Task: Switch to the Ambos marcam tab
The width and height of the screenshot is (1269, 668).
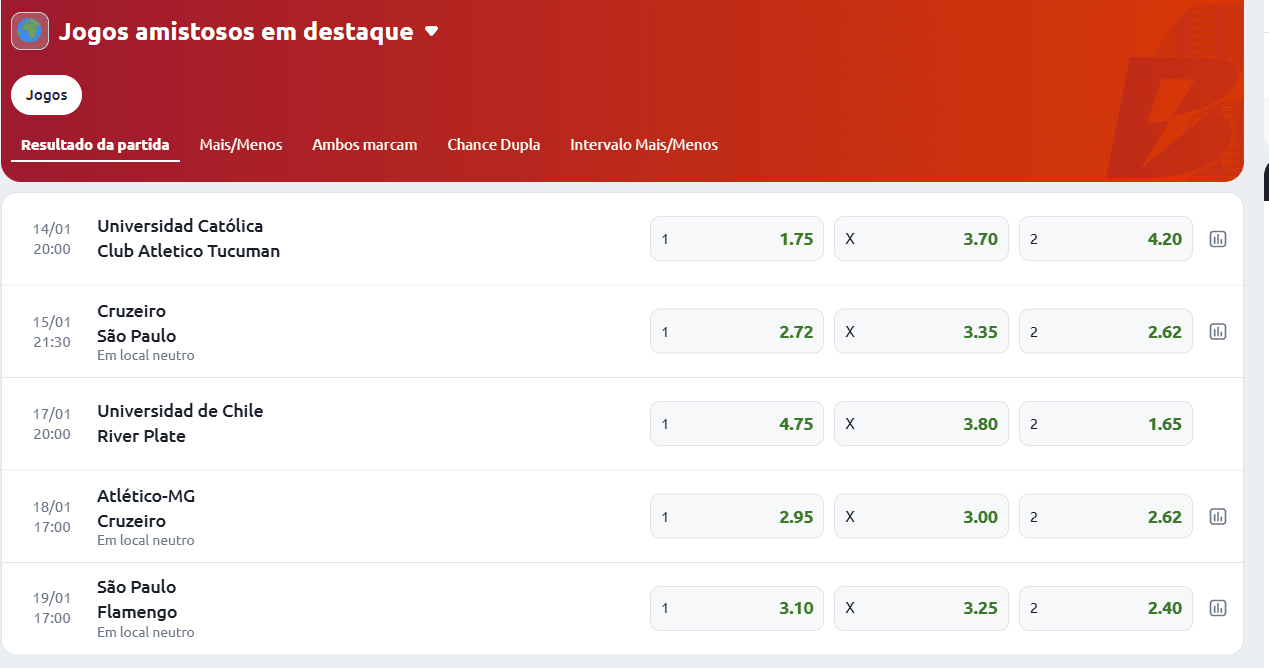Action: pyautogui.click(x=364, y=145)
